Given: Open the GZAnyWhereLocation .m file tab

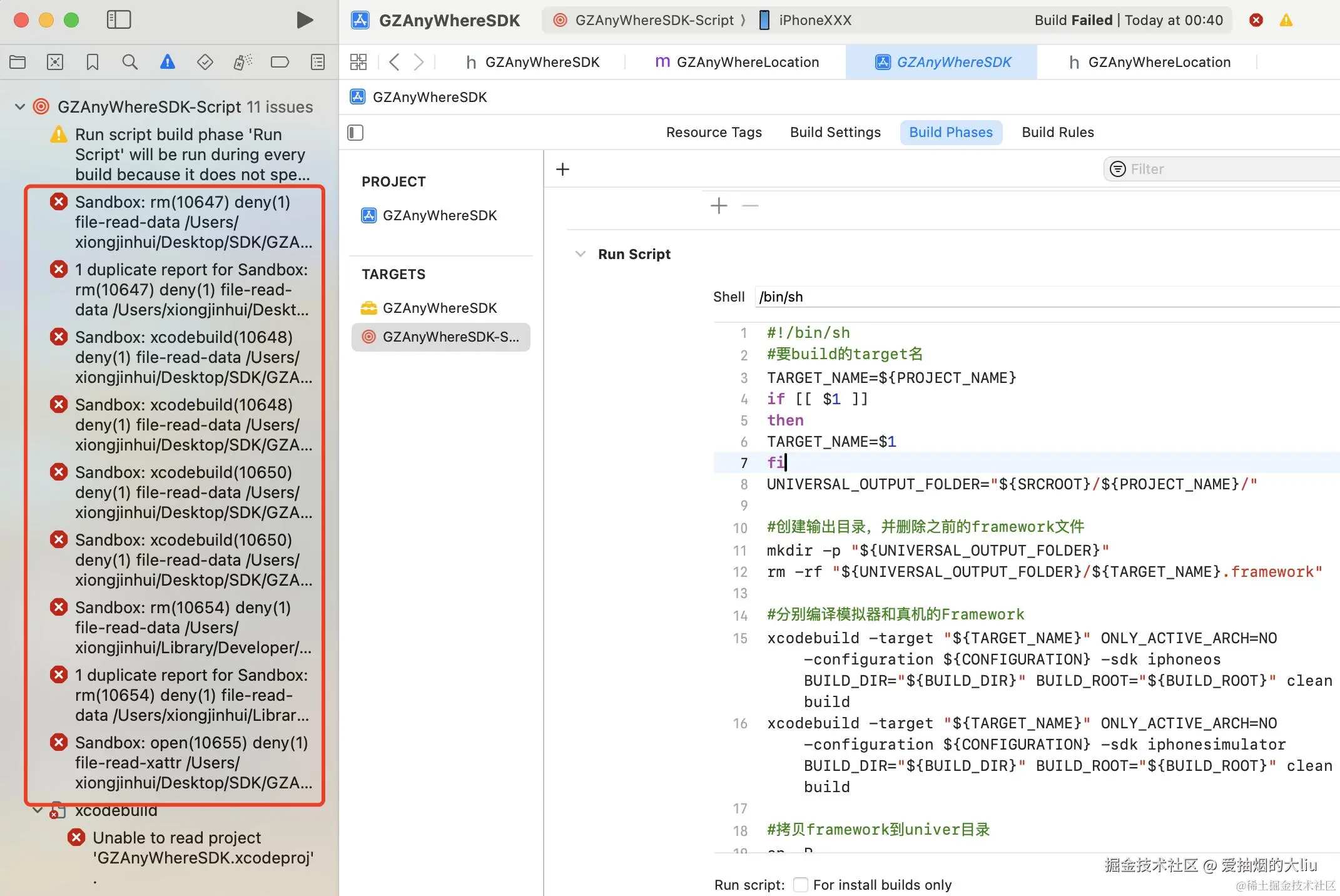Looking at the screenshot, I should (x=737, y=62).
